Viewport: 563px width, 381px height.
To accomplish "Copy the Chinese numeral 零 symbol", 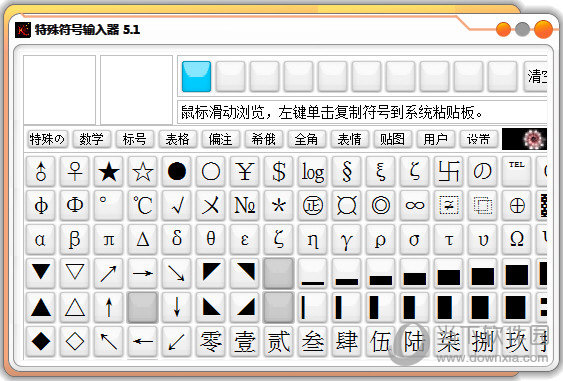I will pyautogui.click(x=211, y=341).
